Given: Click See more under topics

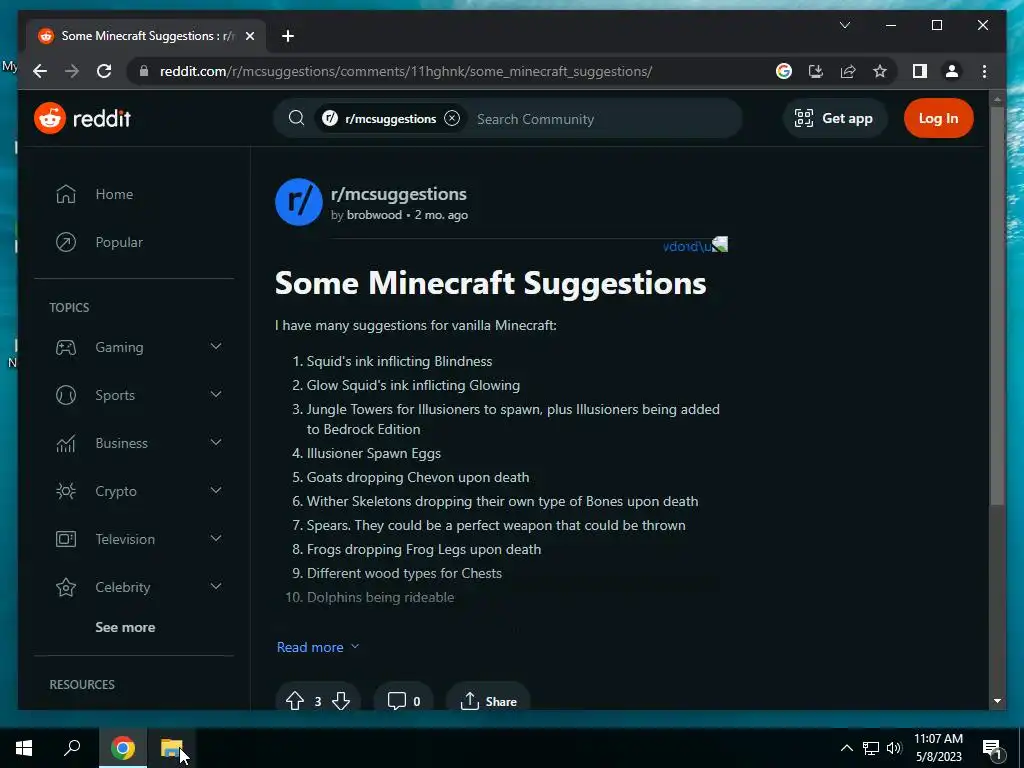Looking at the screenshot, I should [x=125, y=627].
